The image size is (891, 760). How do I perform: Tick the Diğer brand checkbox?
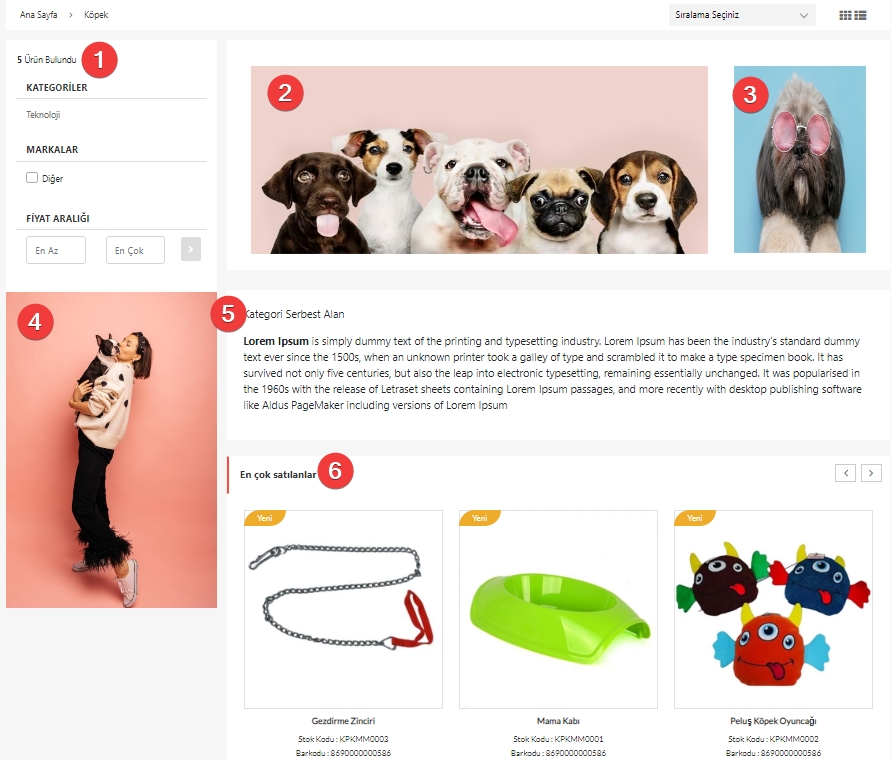(x=32, y=178)
